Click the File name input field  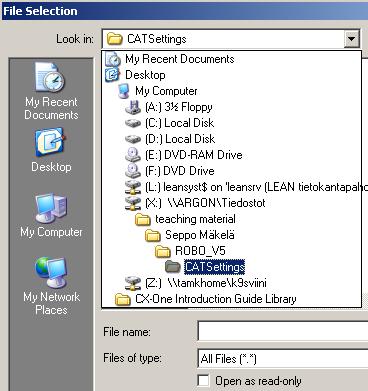(x=283, y=331)
